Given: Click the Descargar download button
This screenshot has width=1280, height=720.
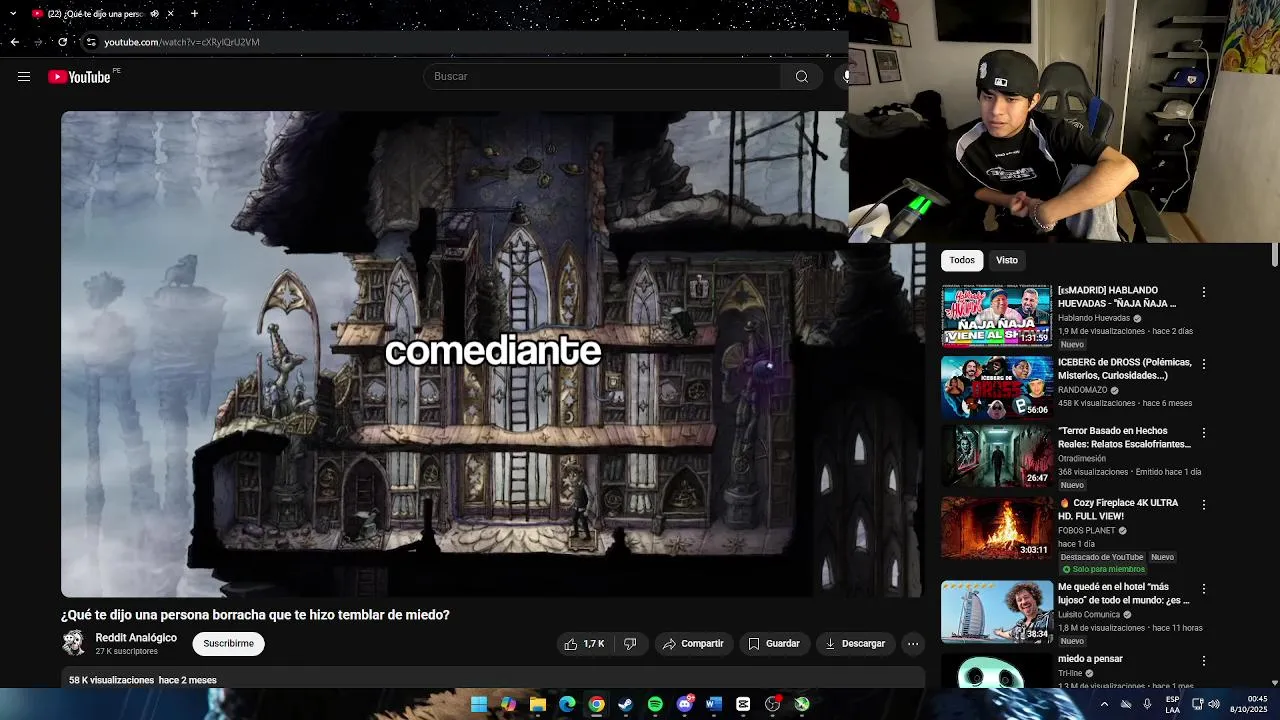Looking at the screenshot, I should tap(855, 644).
